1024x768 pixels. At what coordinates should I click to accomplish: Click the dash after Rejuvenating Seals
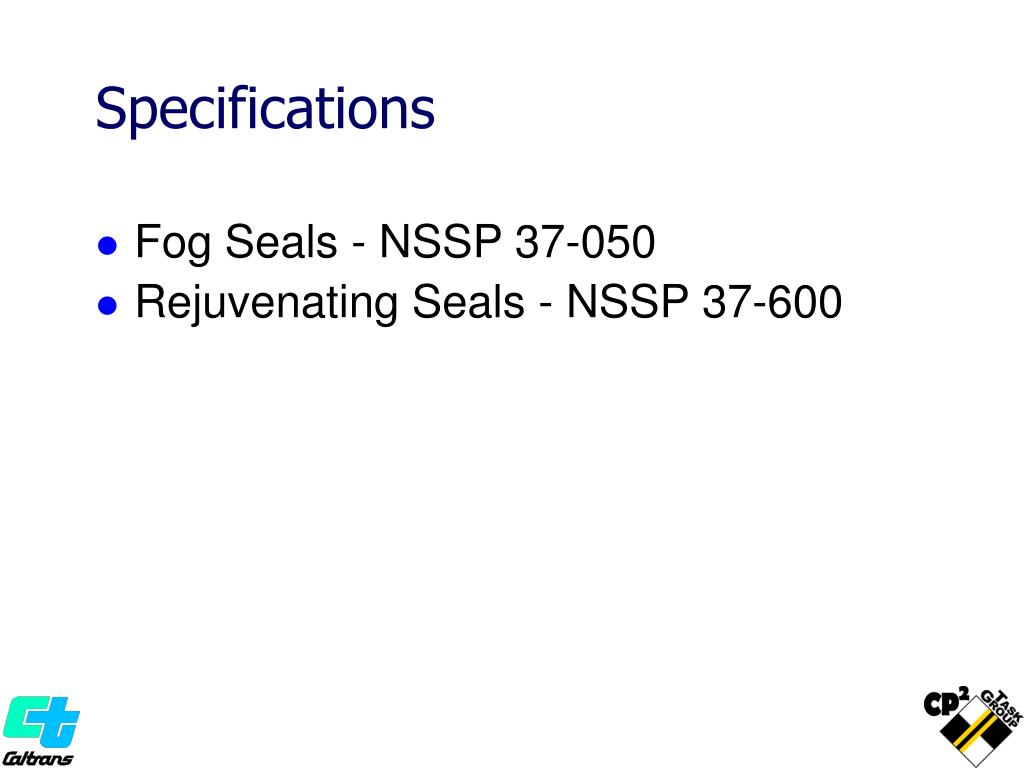point(546,304)
